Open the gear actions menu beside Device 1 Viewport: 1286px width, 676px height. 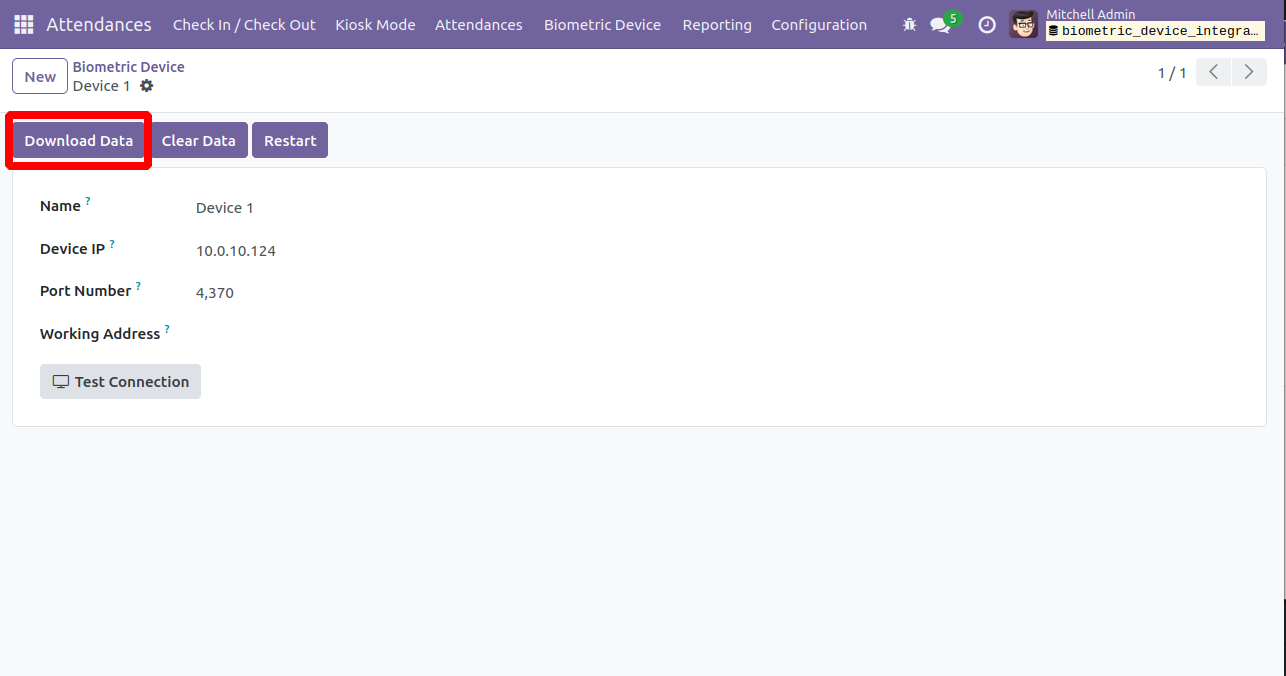pyautogui.click(x=147, y=86)
